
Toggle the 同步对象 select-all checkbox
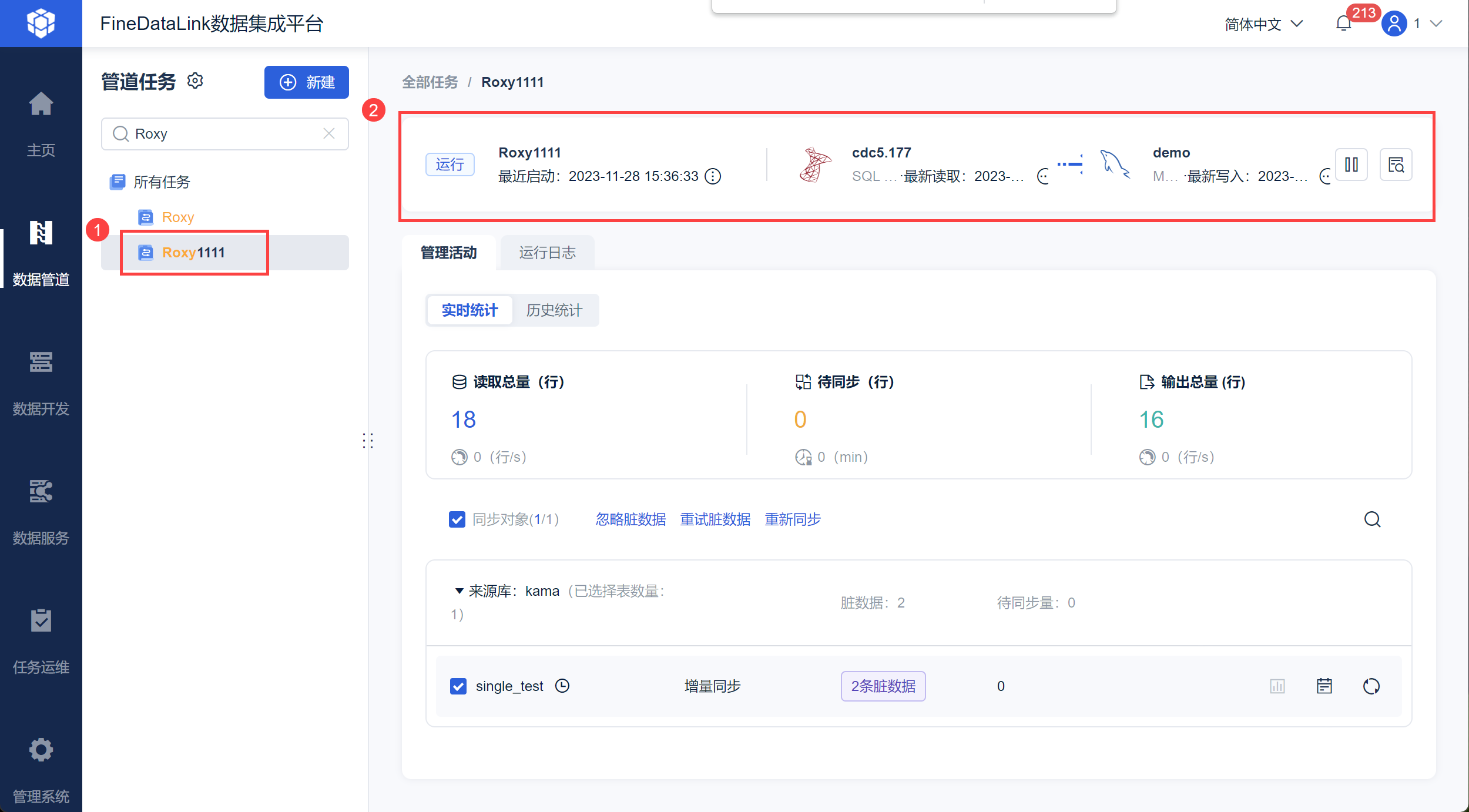pyautogui.click(x=457, y=519)
